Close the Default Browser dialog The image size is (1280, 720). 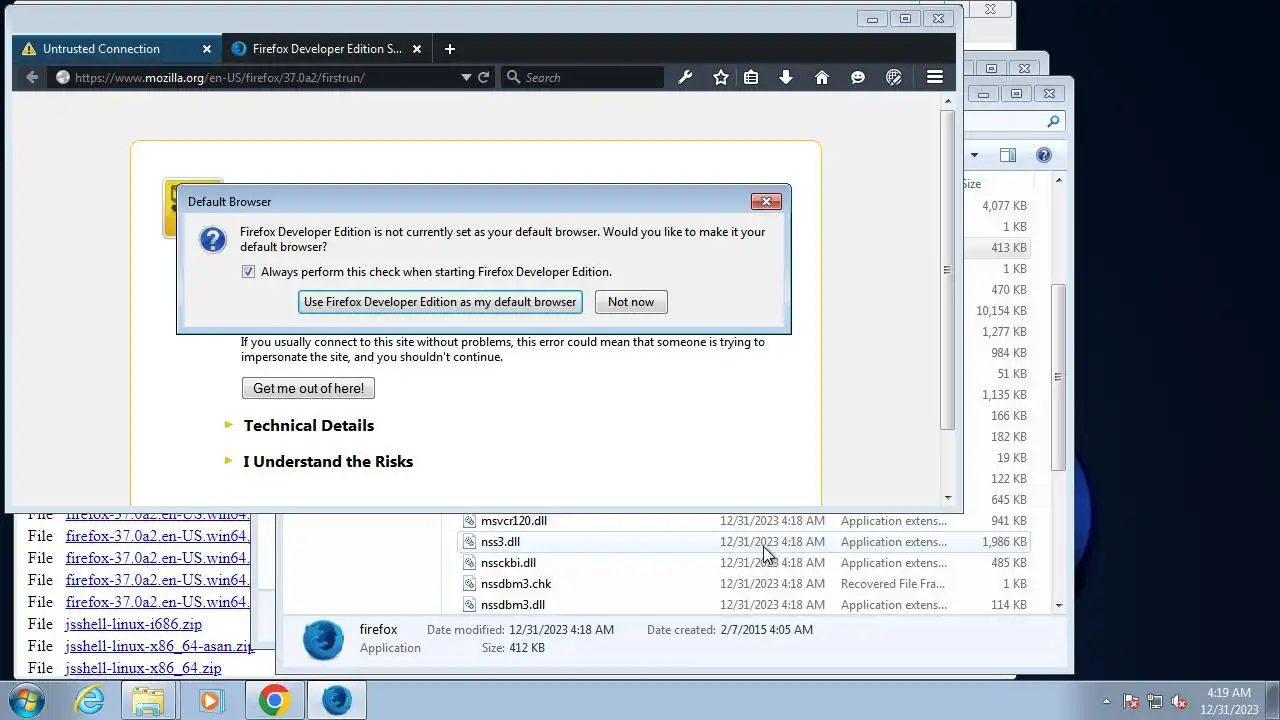click(x=766, y=201)
